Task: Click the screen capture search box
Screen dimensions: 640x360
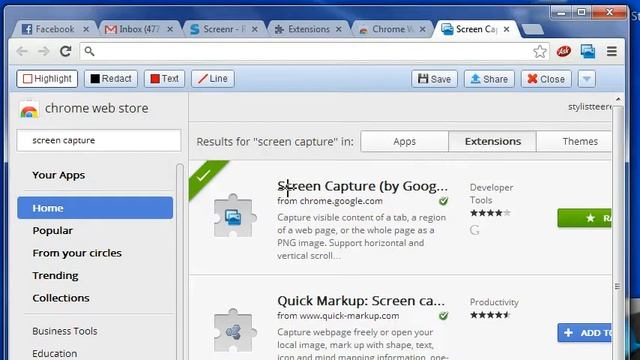Action: point(99,140)
